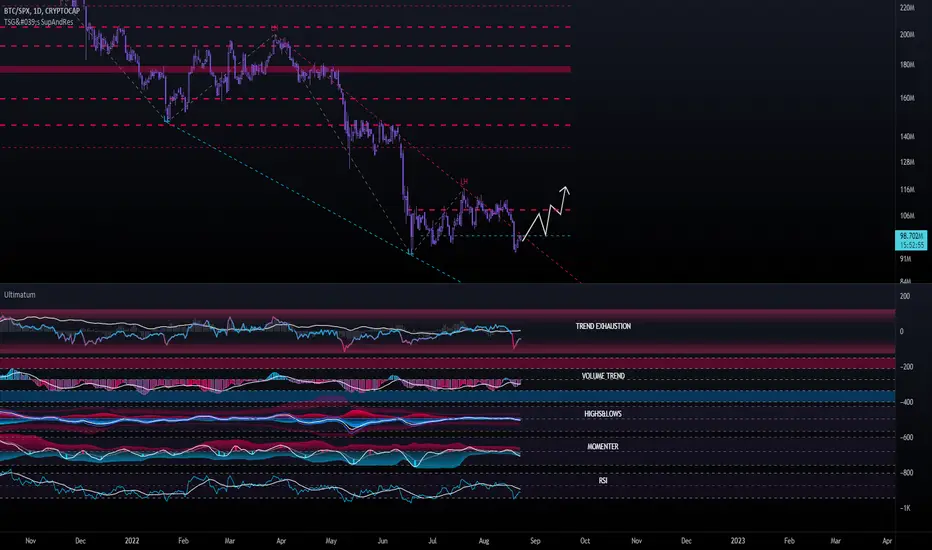Click the -400 value on indicator scale
This screenshot has width=932, height=550.
pyautogui.click(x=906, y=402)
